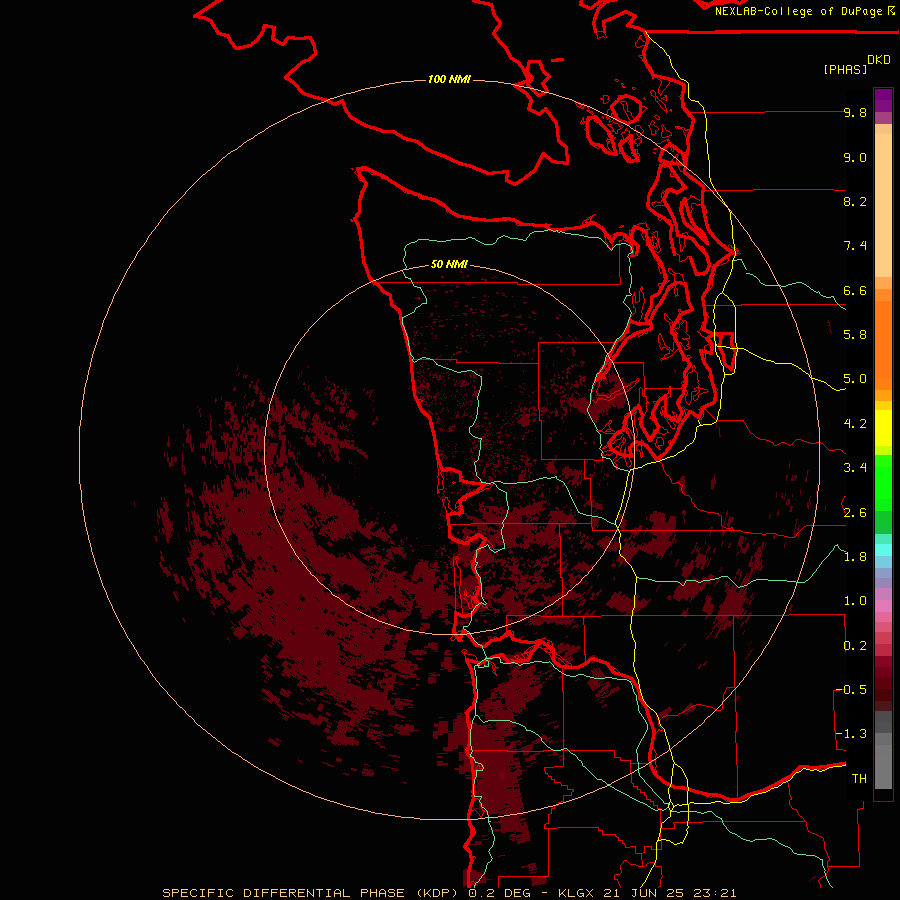Click the 8.2 scale value
The image size is (900, 900).
pyautogui.click(x=855, y=201)
